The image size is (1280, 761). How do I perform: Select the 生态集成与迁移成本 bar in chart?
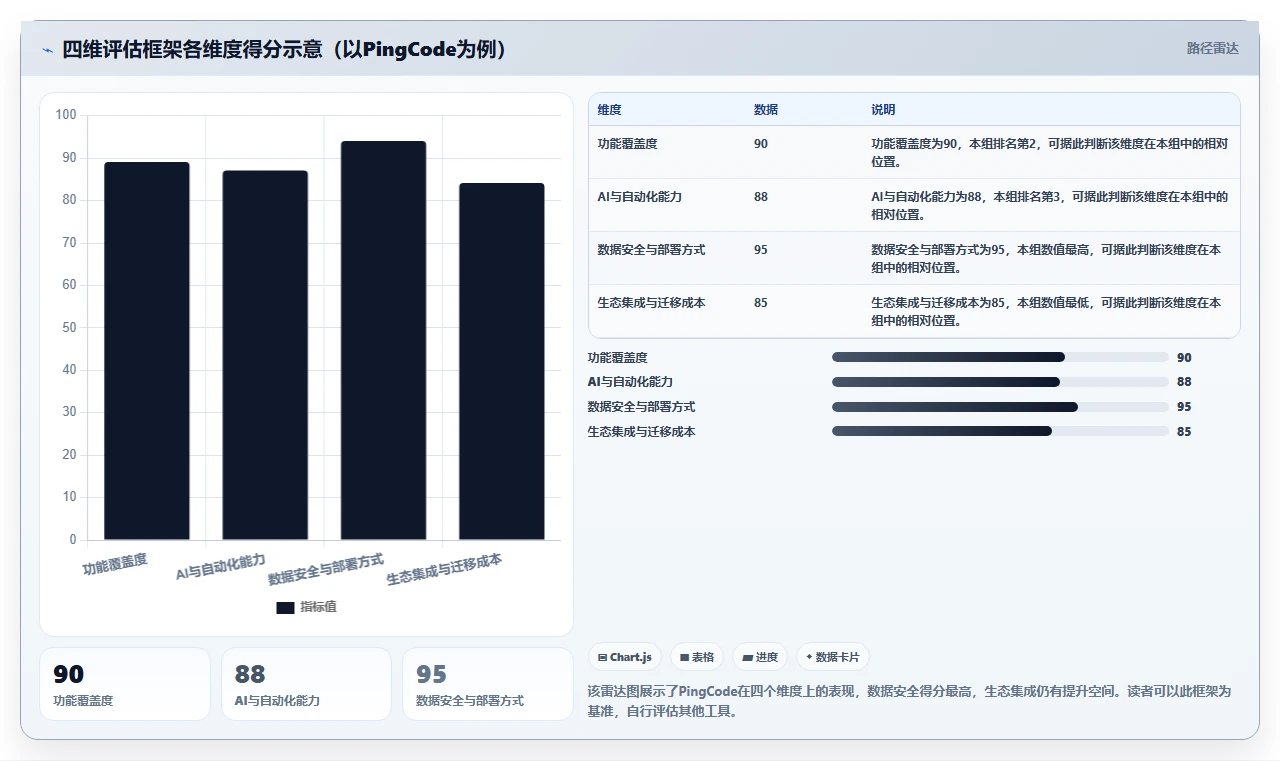pos(501,361)
